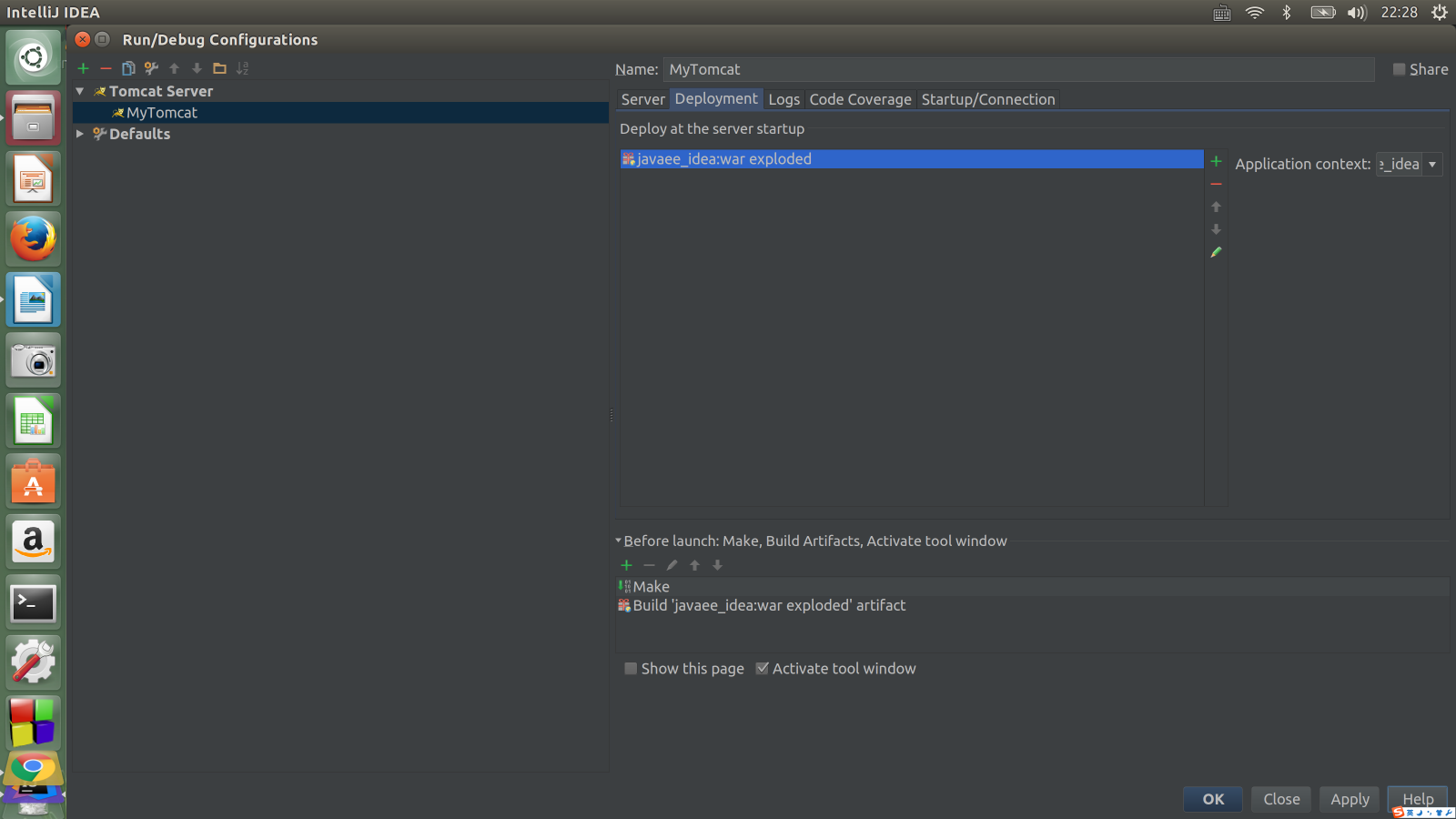Image resolution: width=1456 pixels, height=819 pixels.
Task: Open the Wi-Fi network menu
Action: [x=1255, y=13]
